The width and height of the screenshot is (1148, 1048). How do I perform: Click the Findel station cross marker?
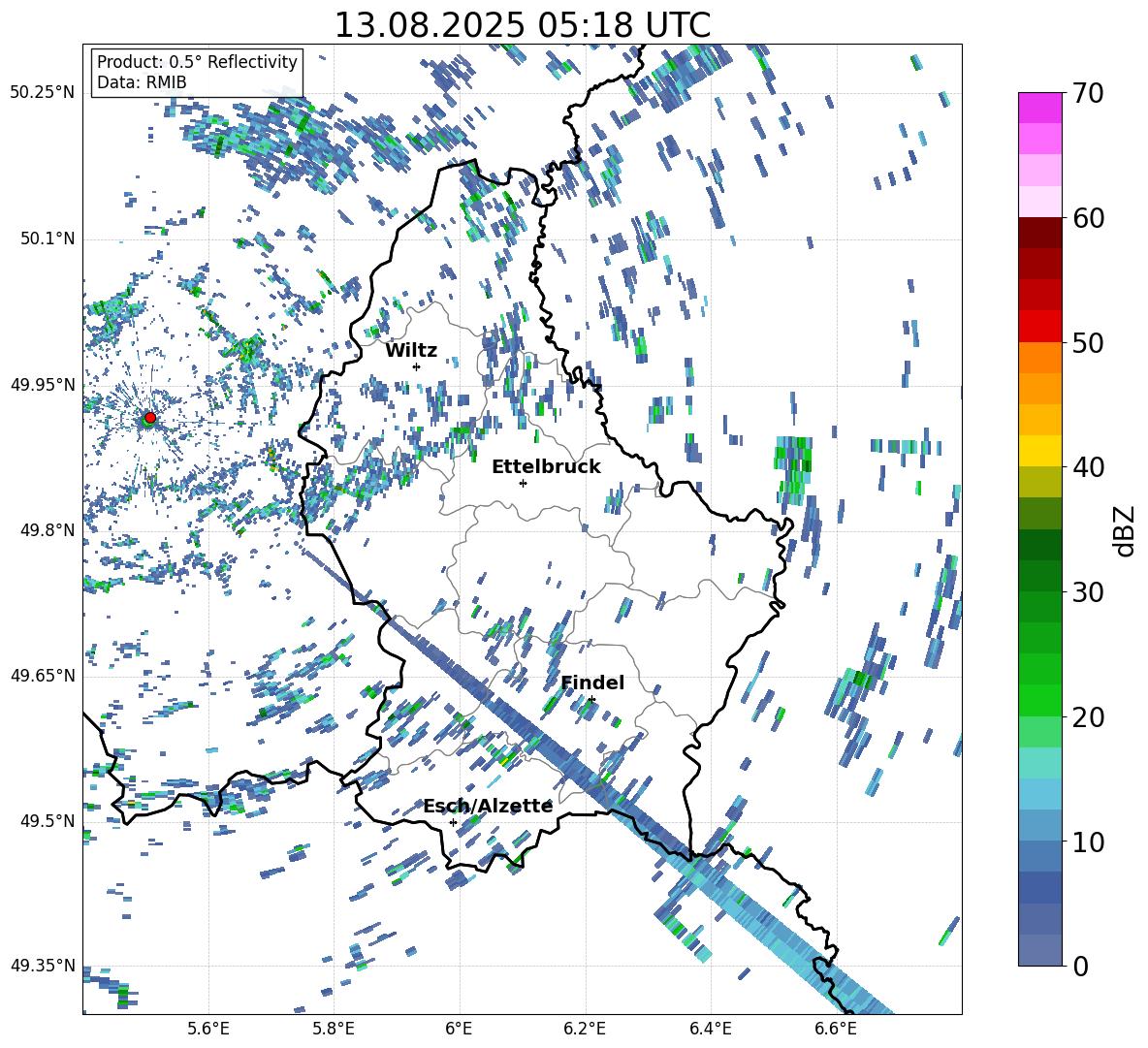(591, 700)
